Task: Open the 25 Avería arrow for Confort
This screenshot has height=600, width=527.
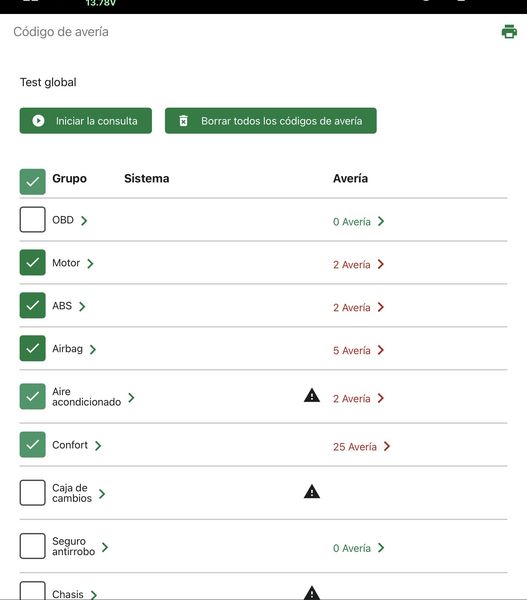Action: click(x=387, y=446)
